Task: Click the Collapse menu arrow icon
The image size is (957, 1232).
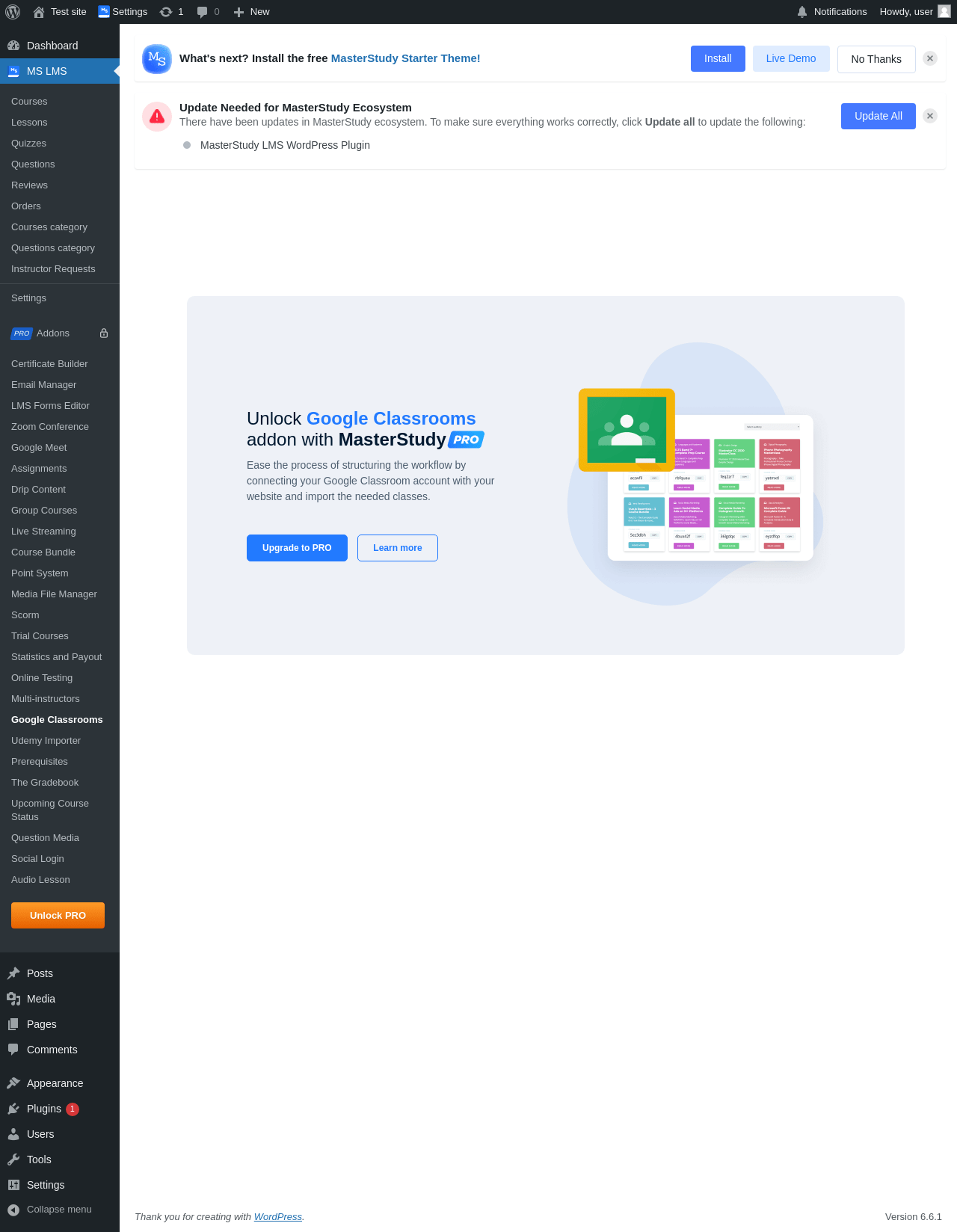Action: 13,1210
